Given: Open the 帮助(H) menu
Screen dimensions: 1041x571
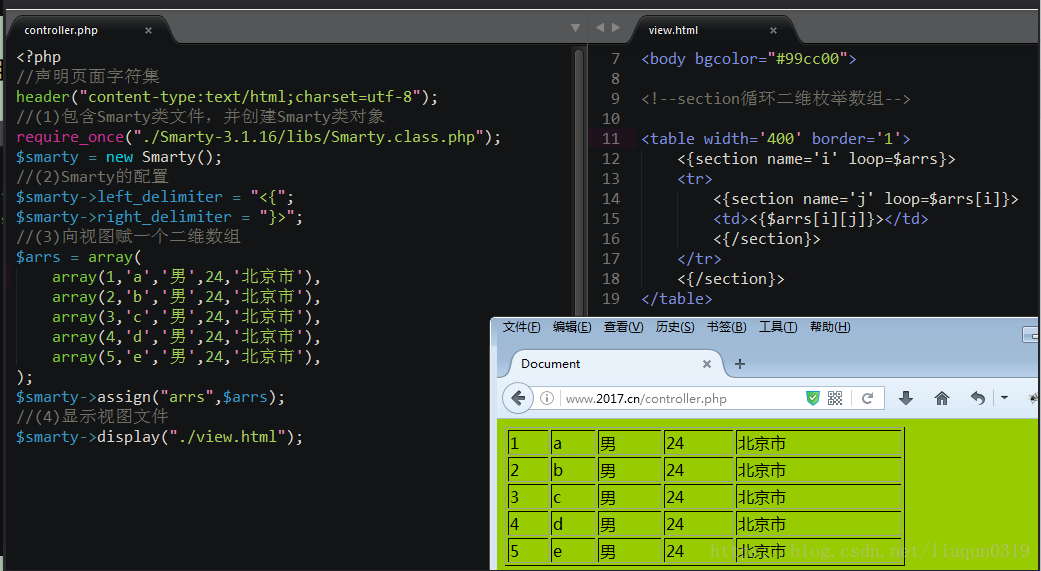Looking at the screenshot, I should click(829, 327).
